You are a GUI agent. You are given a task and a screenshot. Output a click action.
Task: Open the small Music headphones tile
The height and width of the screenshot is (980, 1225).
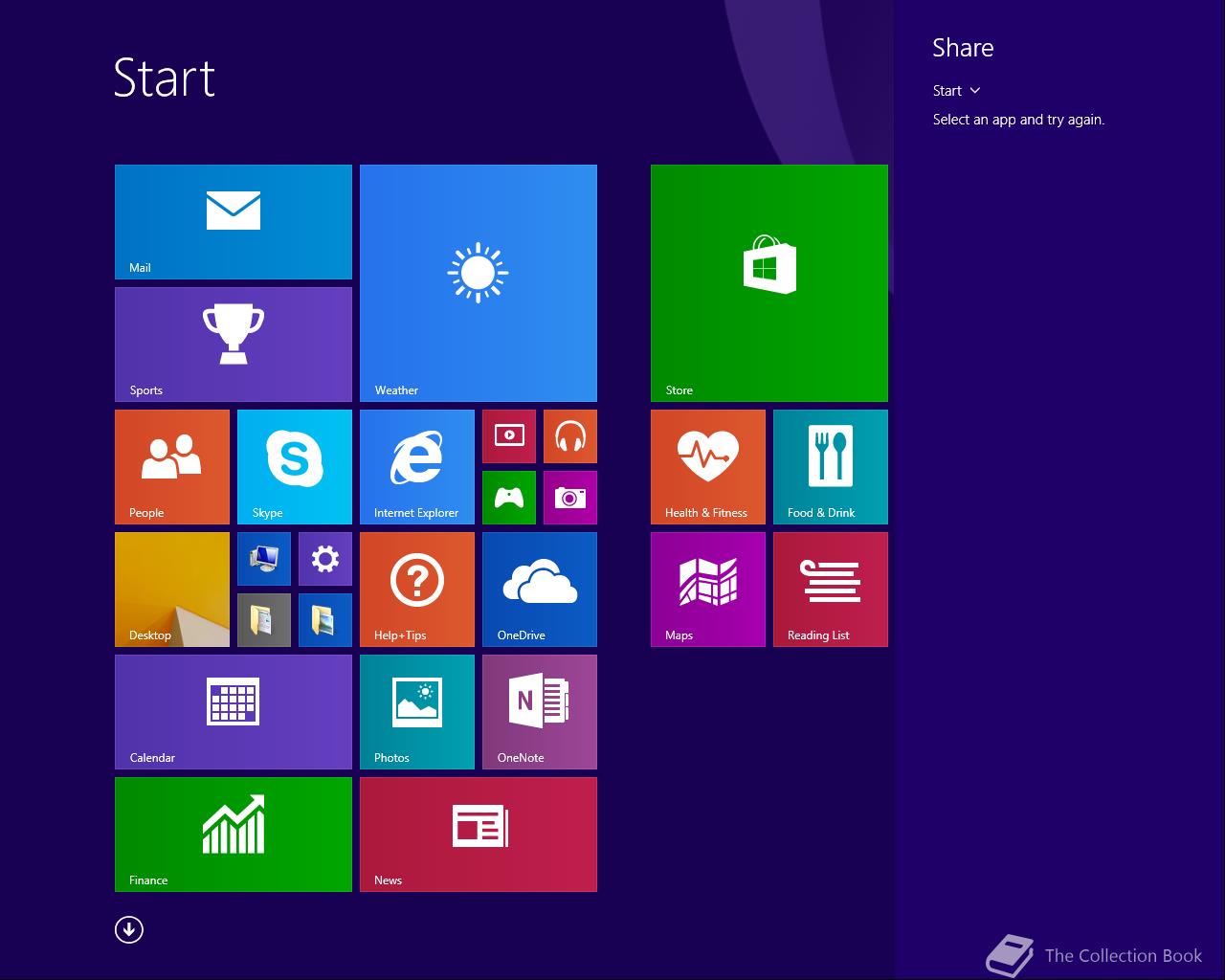(570, 436)
